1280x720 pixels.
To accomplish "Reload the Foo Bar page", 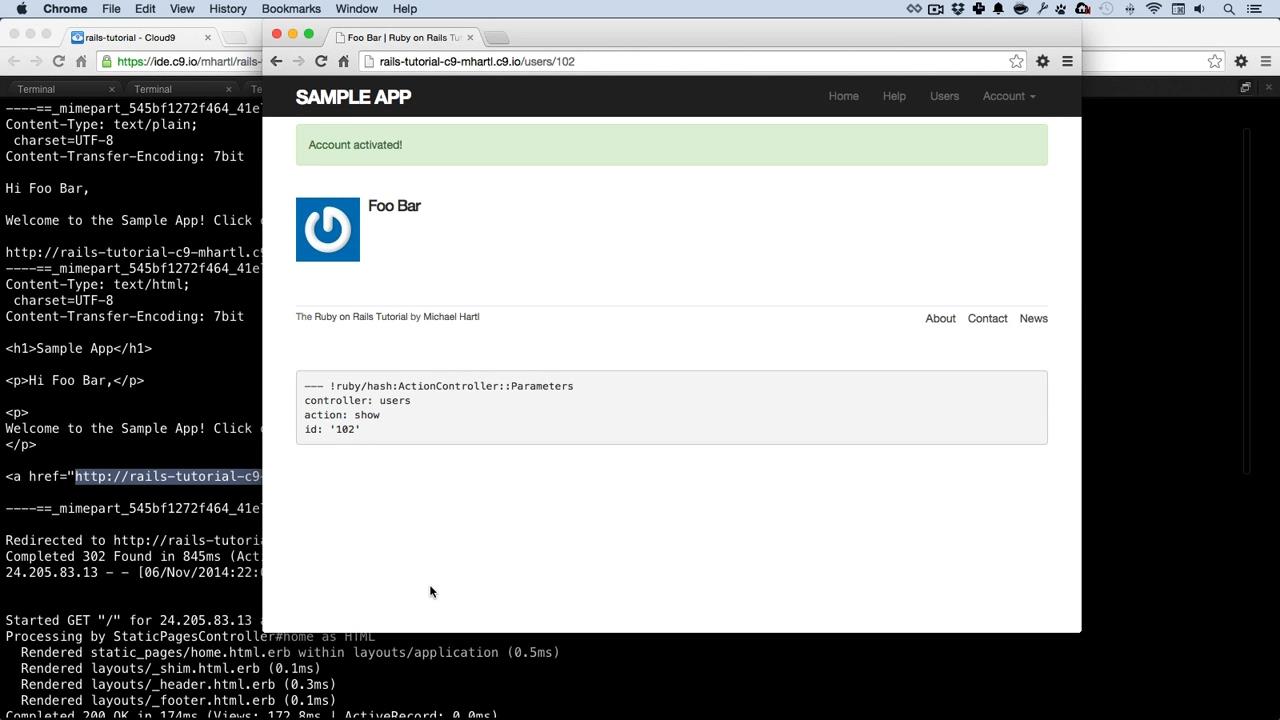I will pyautogui.click(x=321, y=61).
